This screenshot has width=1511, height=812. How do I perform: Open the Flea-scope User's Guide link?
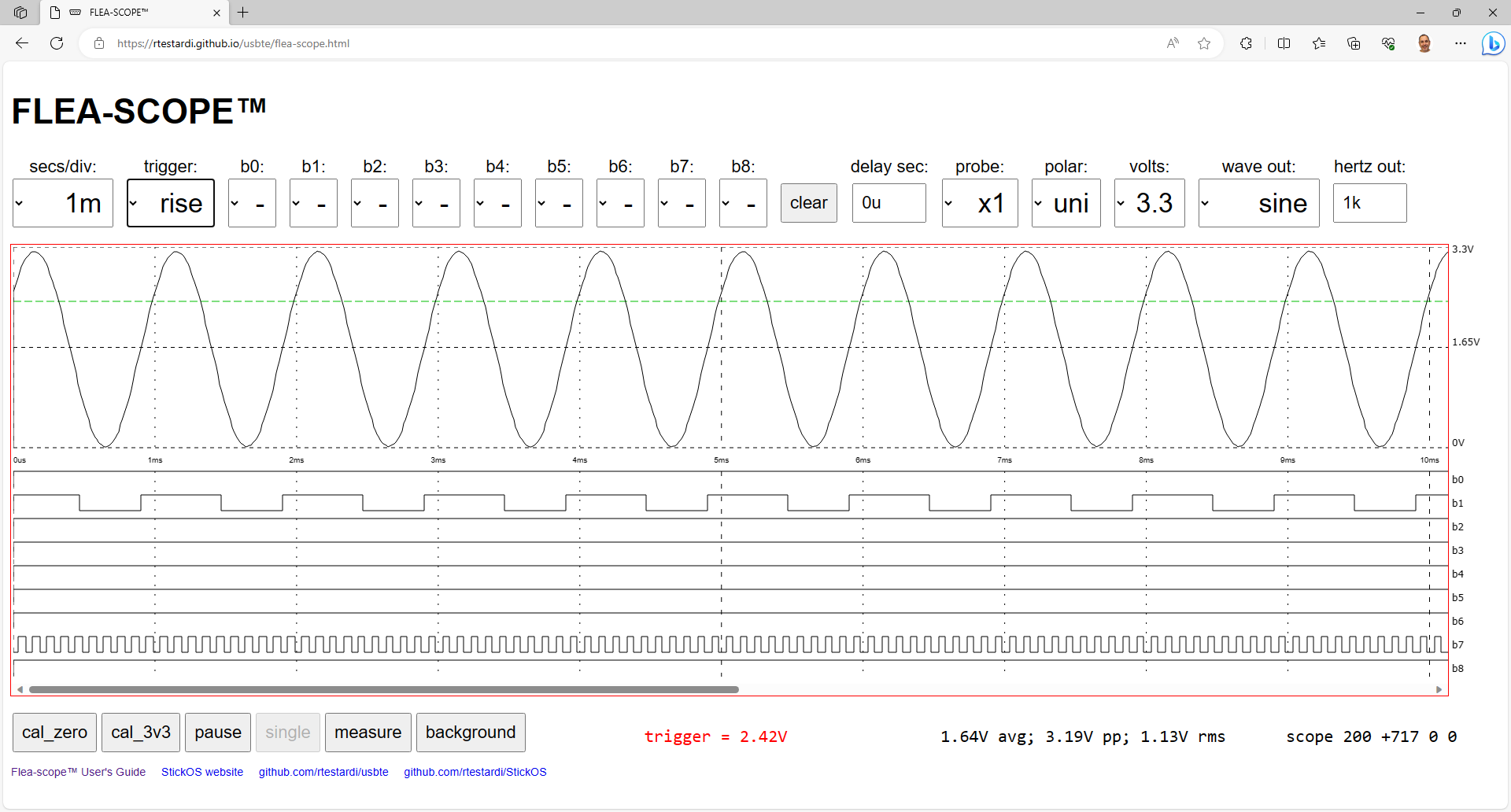[x=78, y=772]
